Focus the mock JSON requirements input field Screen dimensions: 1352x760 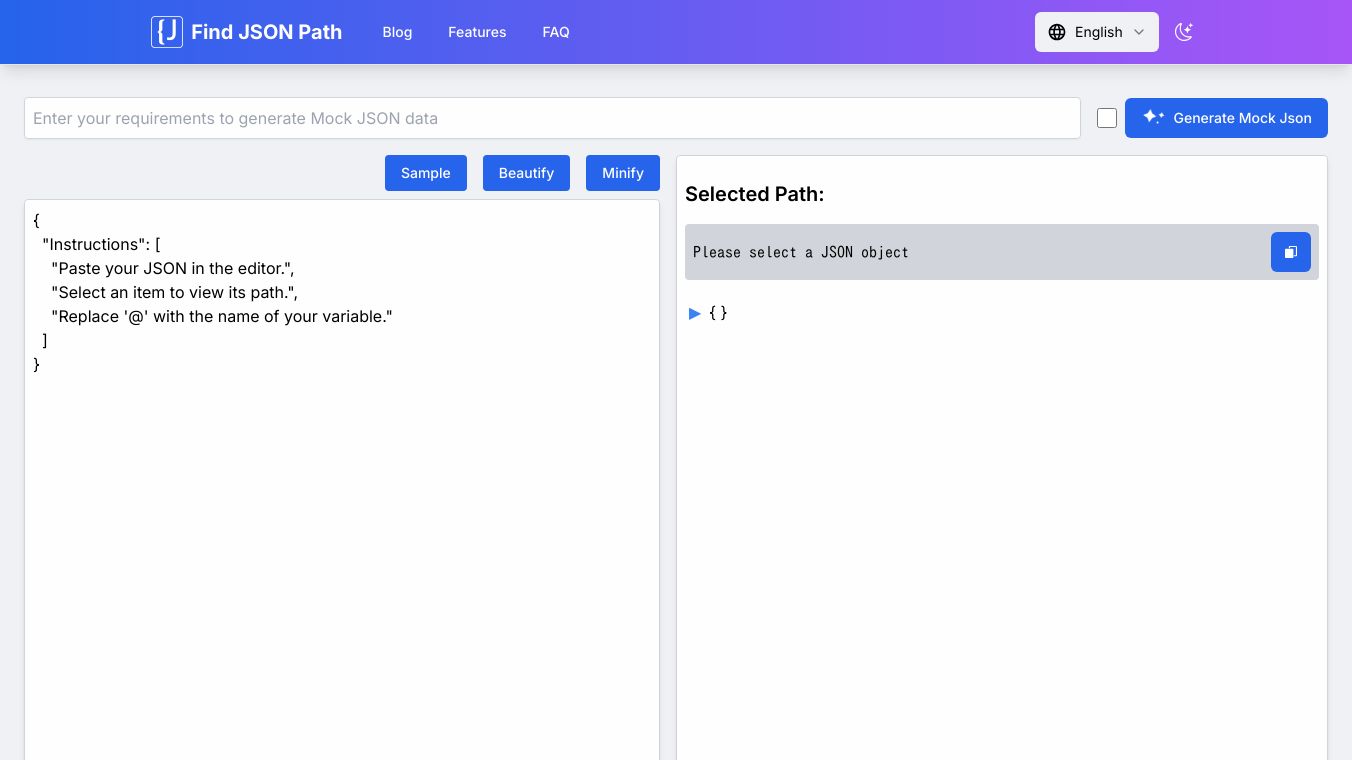pyautogui.click(x=552, y=118)
